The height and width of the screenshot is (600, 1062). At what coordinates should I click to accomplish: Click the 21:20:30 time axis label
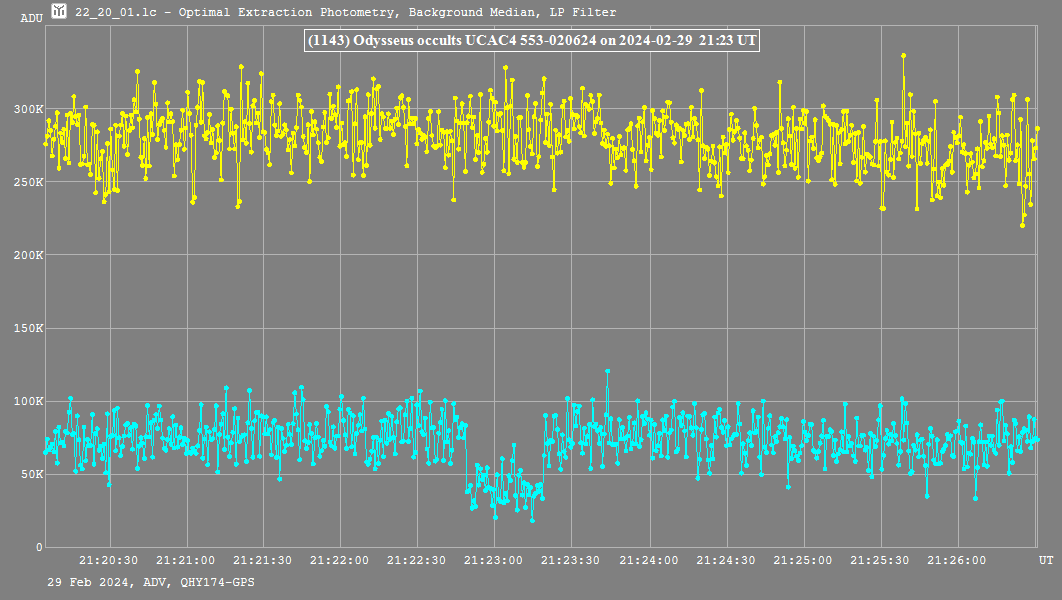[x=108, y=561]
